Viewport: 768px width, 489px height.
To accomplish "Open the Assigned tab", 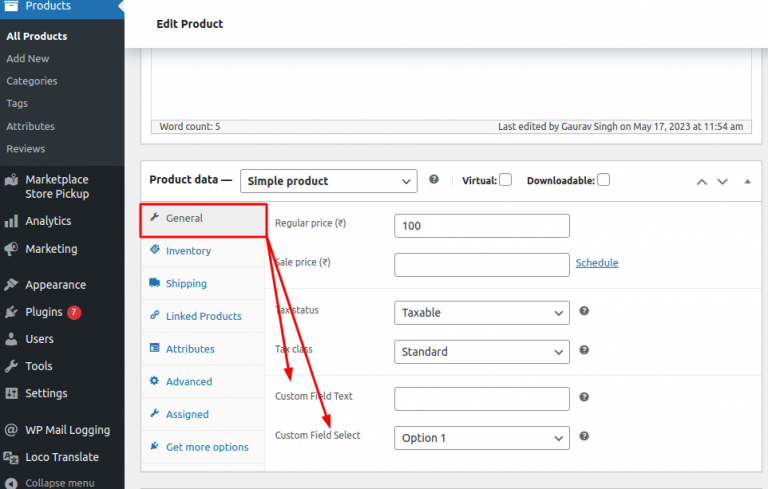I will pyautogui.click(x=203, y=415).
